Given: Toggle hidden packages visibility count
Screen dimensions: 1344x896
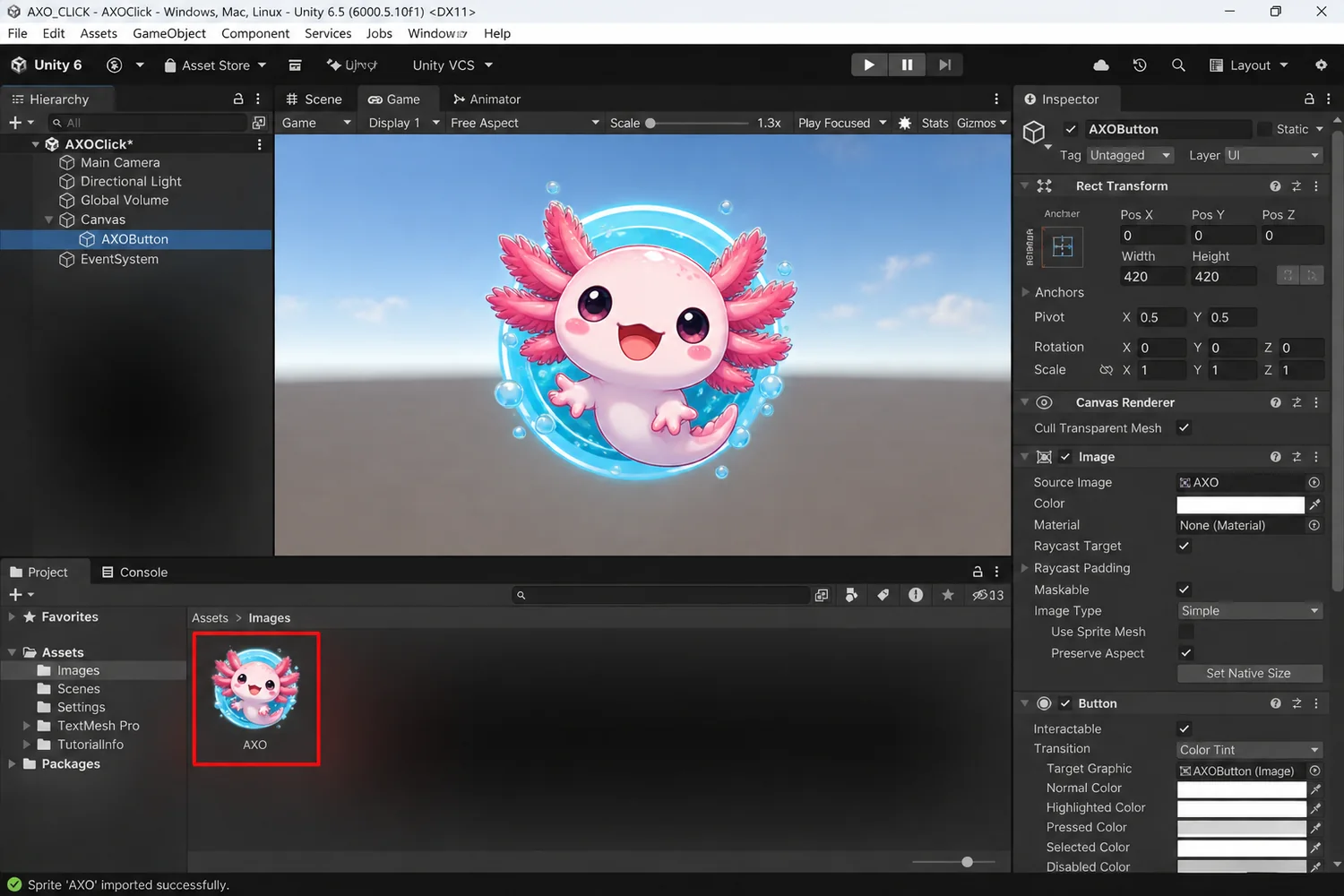Looking at the screenshot, I should (988, 595).
